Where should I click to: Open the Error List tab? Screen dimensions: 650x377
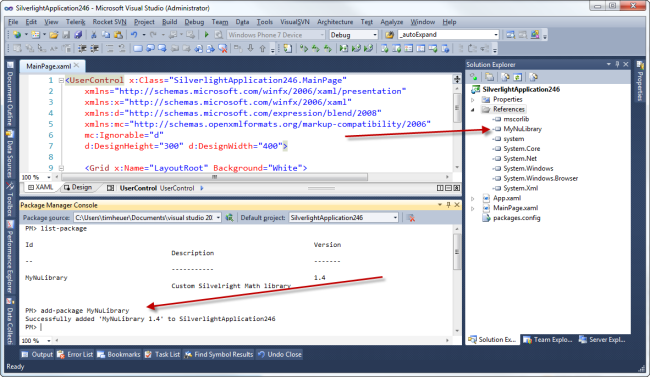click(x=75, y=354)
